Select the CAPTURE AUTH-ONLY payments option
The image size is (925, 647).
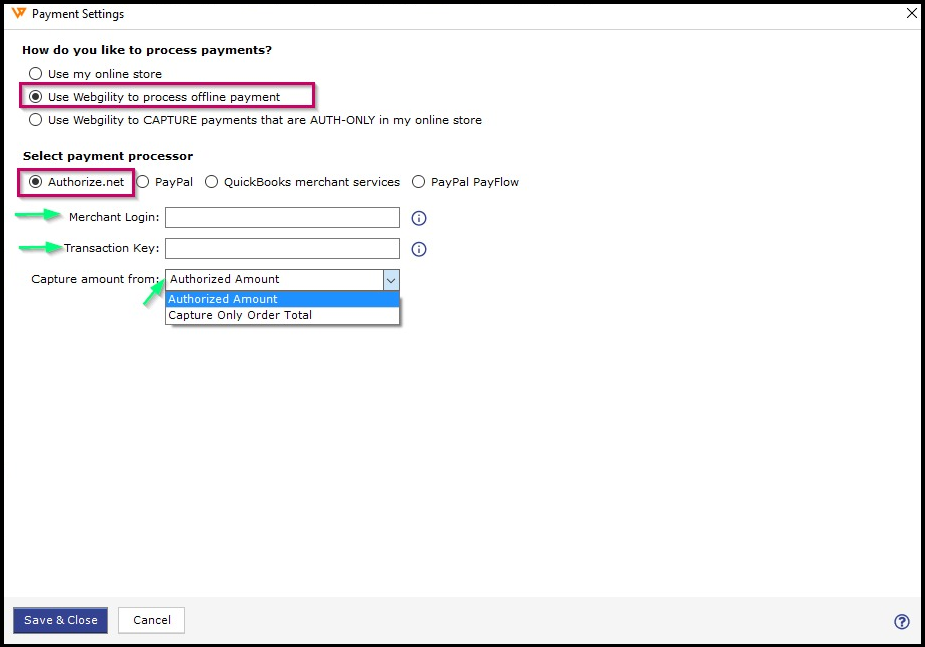(36, 120)
